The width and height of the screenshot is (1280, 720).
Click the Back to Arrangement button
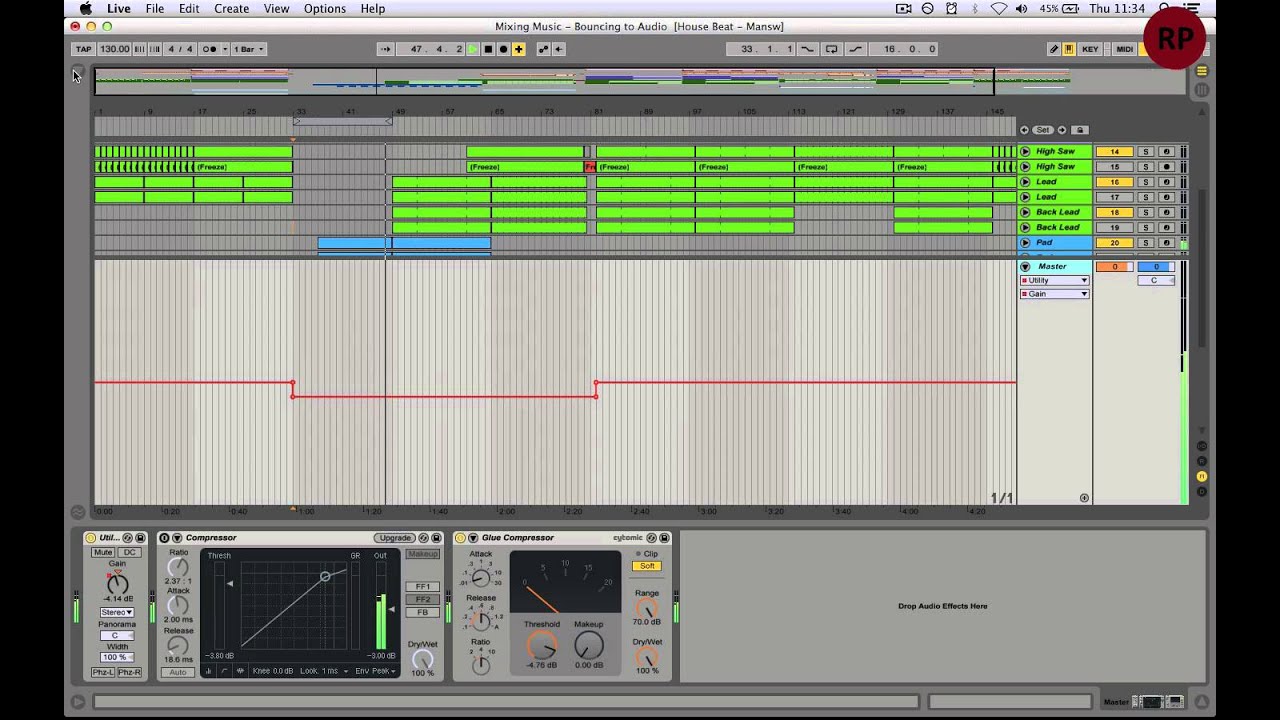pos(558,49)
